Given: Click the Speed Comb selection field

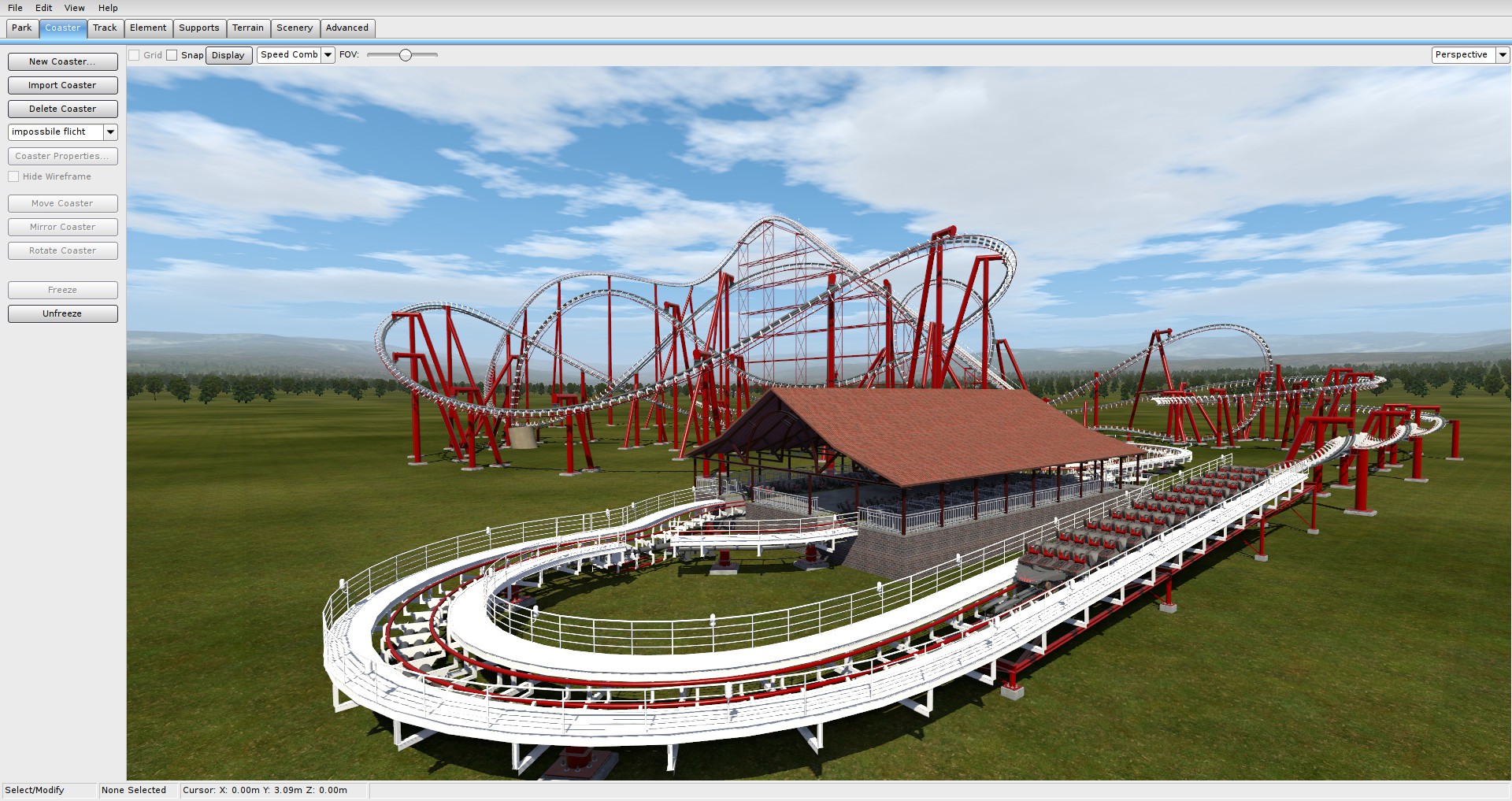Looking at the screenshot, I should [289, 55].
